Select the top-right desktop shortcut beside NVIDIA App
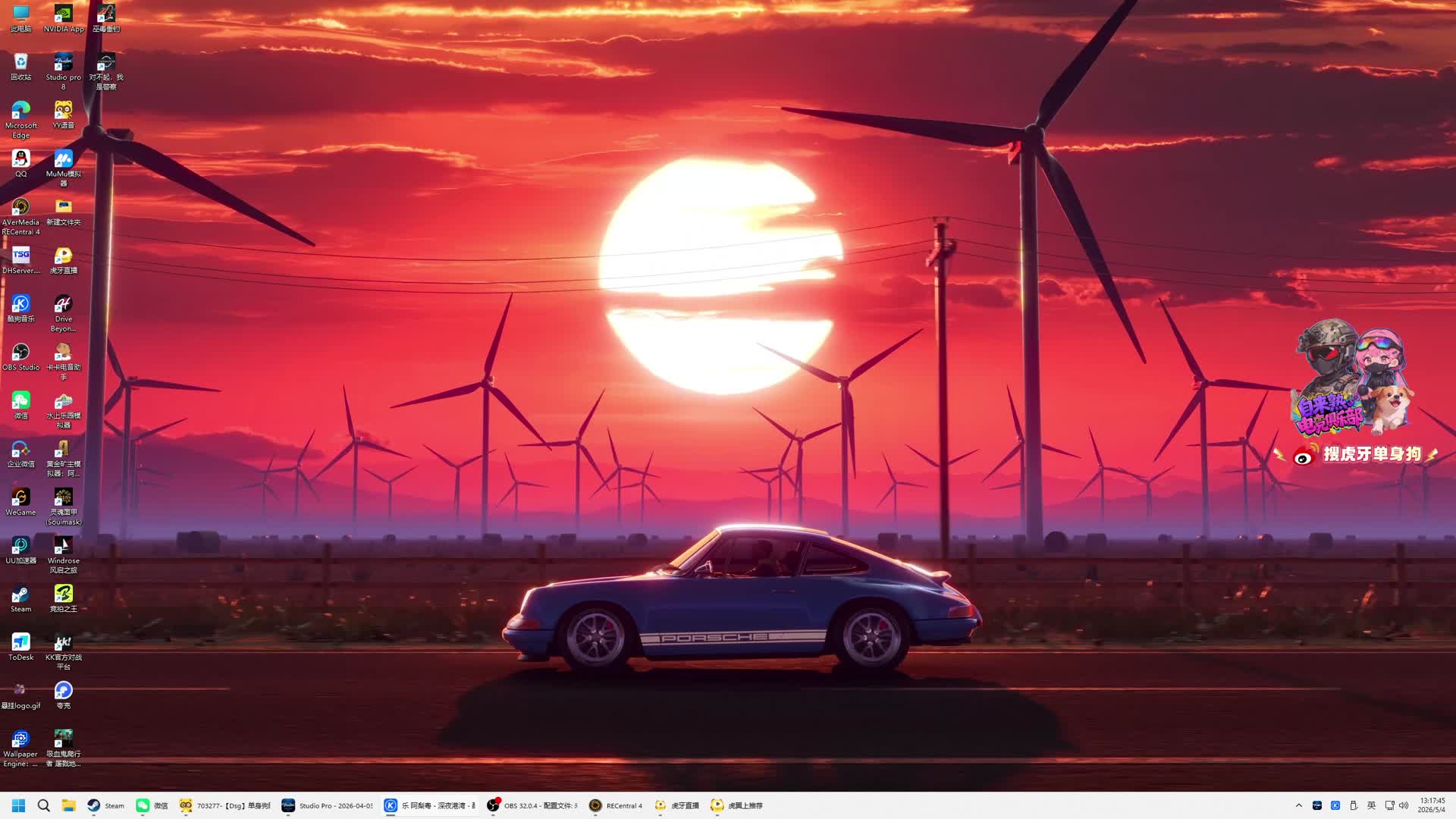This screenshot has width=1456, height=819. coord(106,18)
